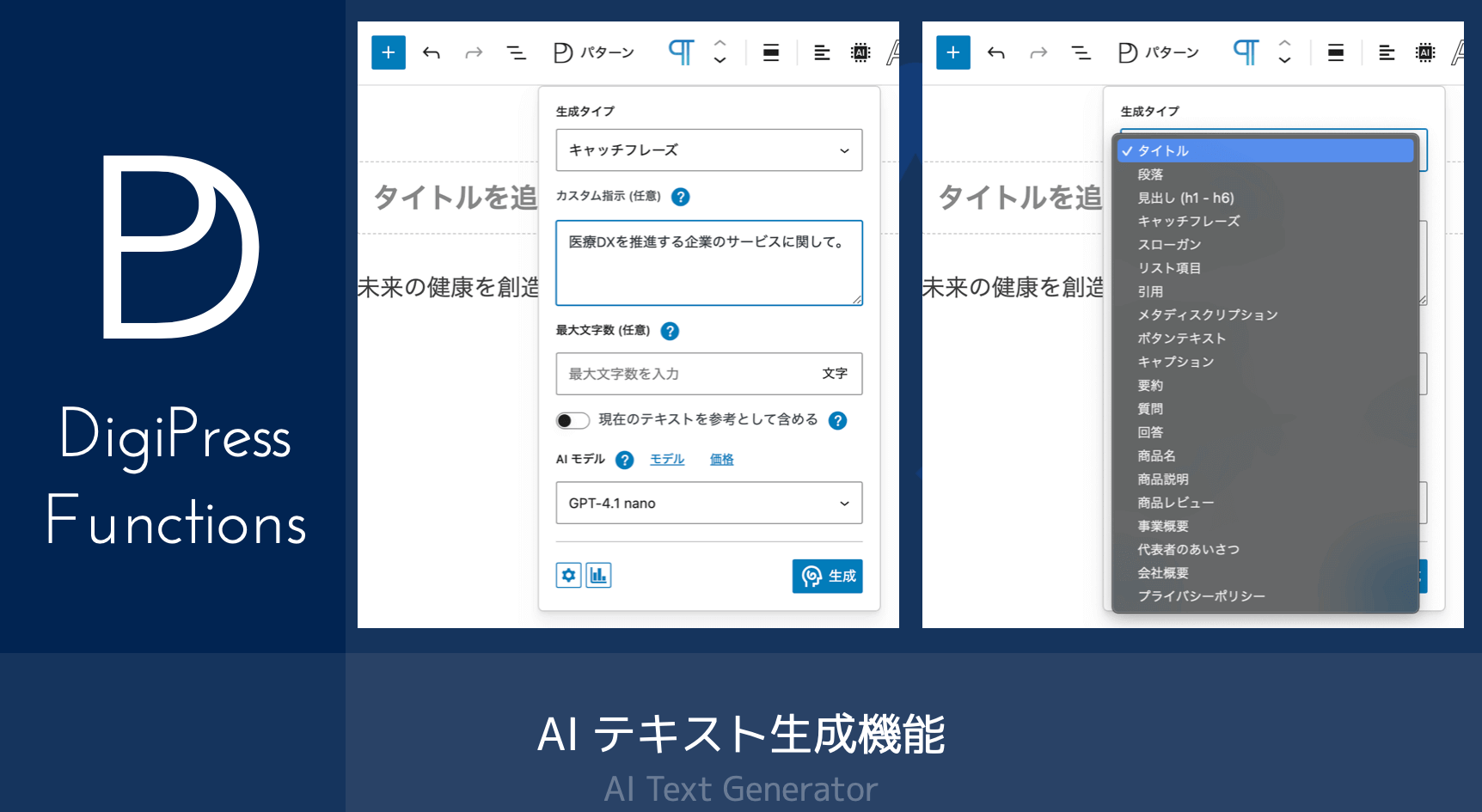Open the モデル link
Viewport: 1482px width, 812px height.
tap(667, 460)
